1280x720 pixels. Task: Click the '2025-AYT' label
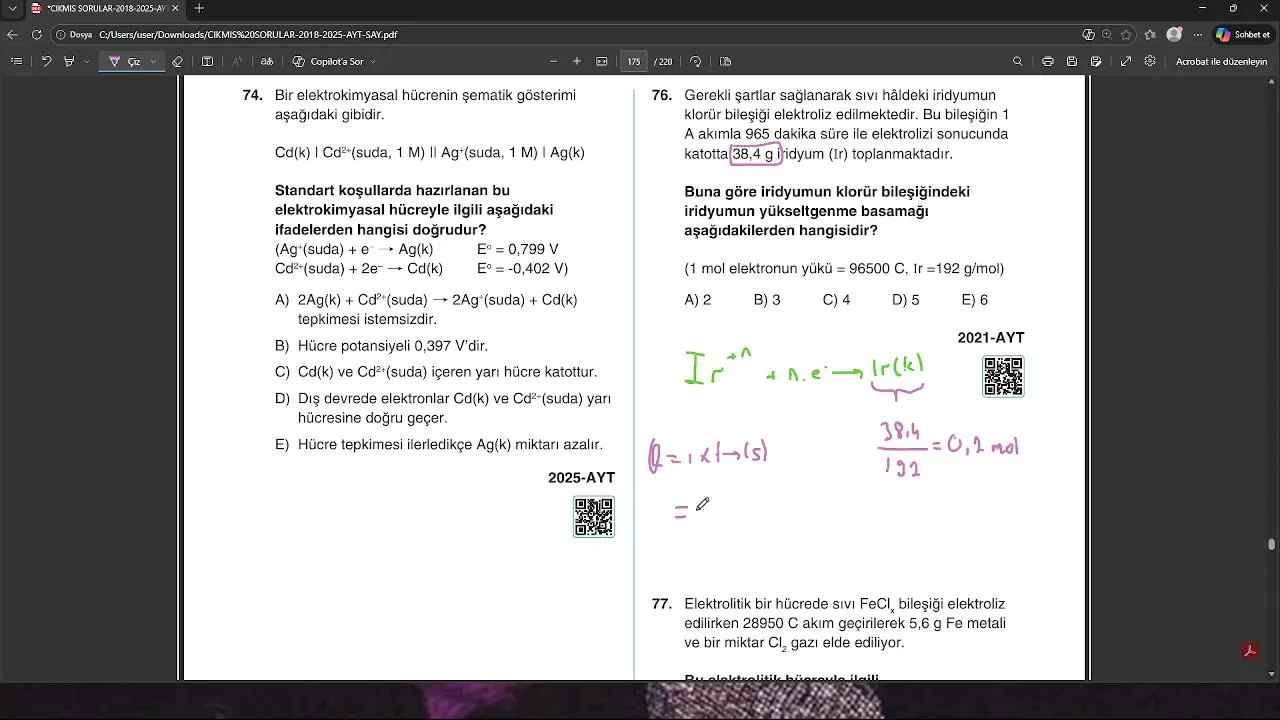(582, 478)
